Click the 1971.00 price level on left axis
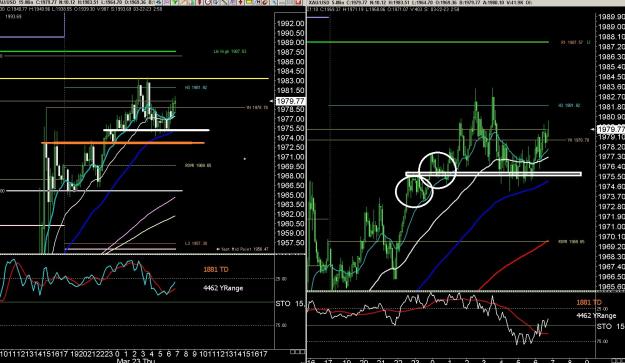 click(x=291, y=157)
